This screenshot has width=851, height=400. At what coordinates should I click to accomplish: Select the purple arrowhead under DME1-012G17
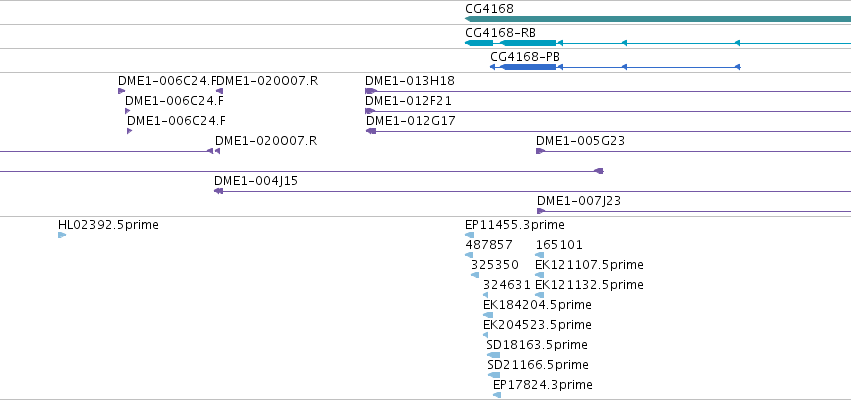point(371,131)
